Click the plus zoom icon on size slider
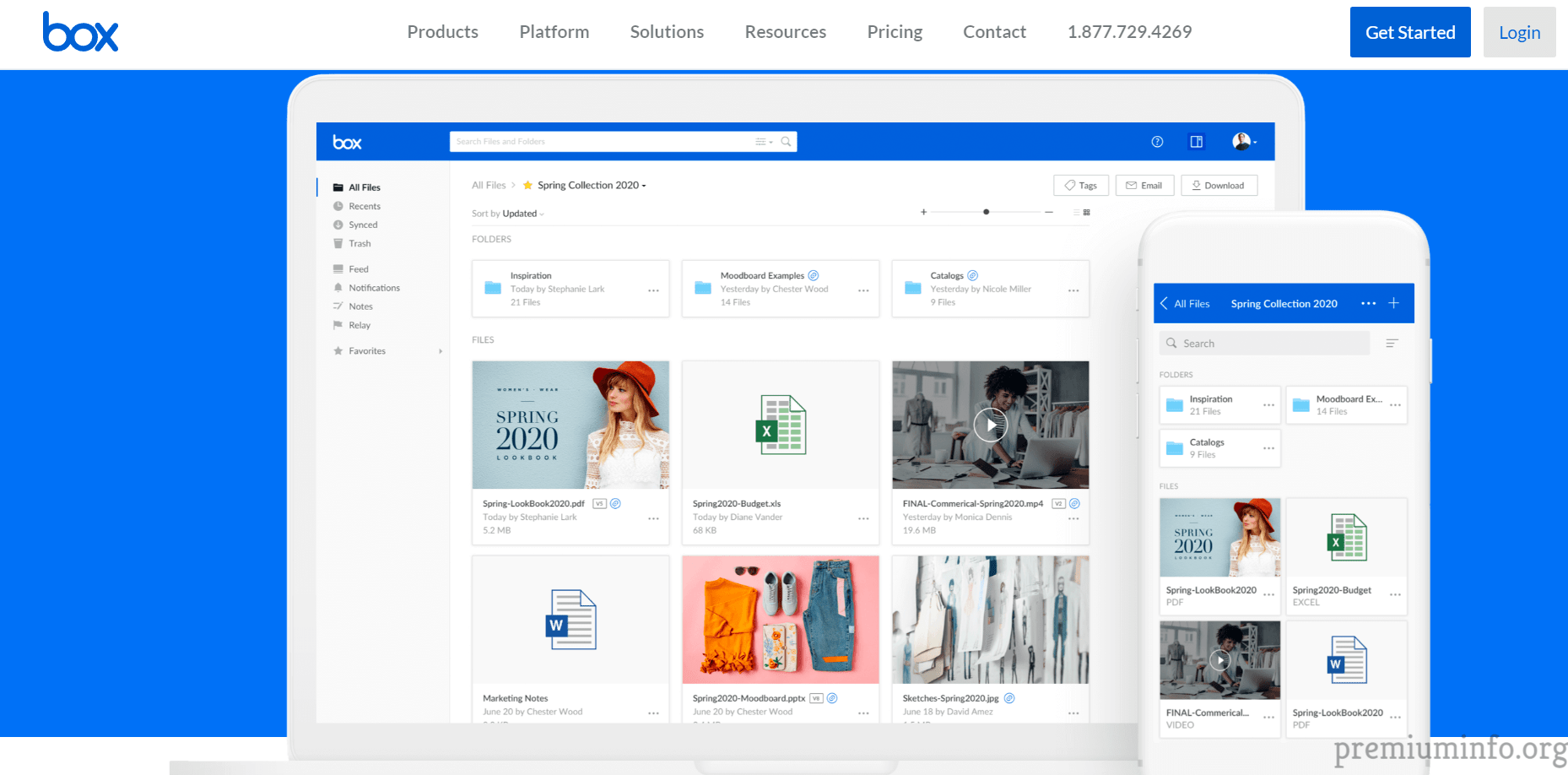 923,212
